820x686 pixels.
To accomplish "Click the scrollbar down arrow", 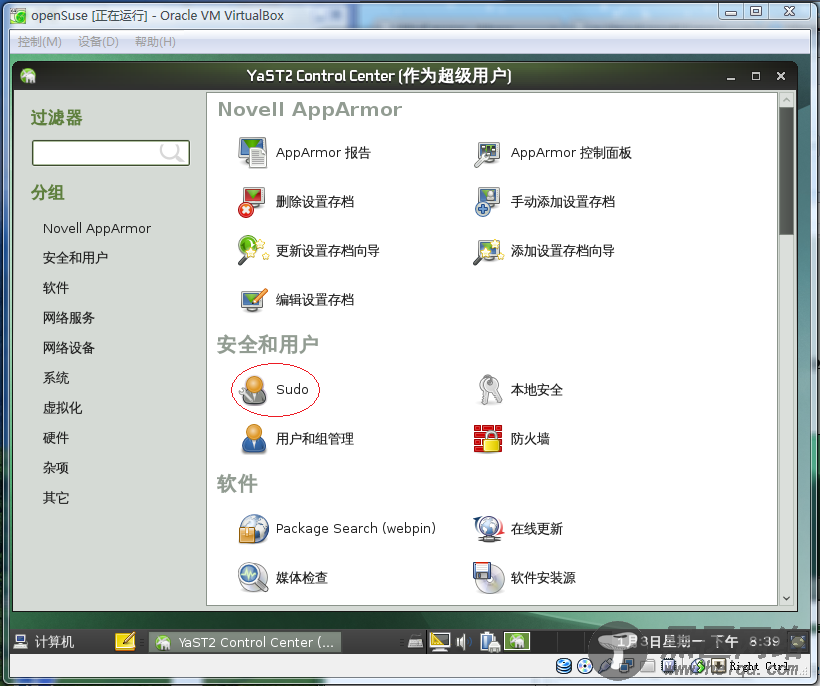I will click(x=786, y=598).
